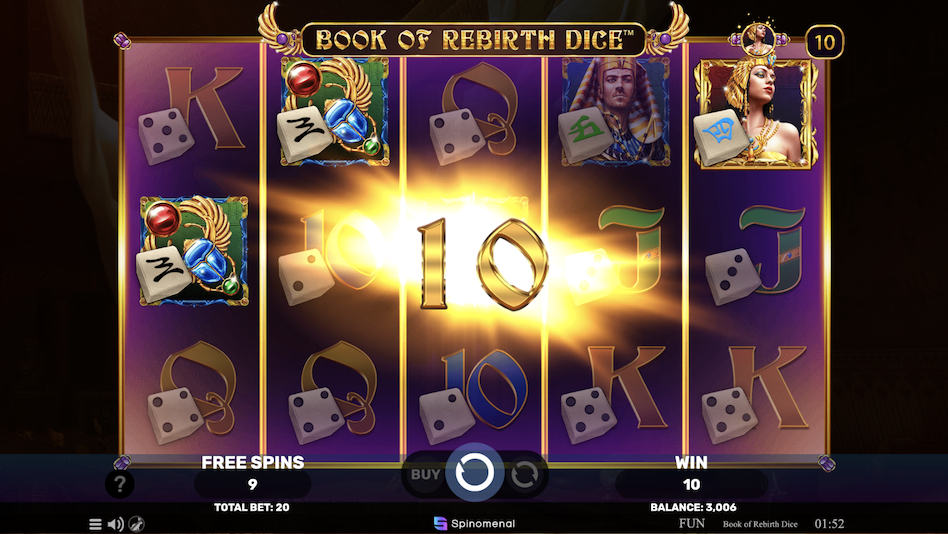Click the glowing golden 10 center symbol

482,264
